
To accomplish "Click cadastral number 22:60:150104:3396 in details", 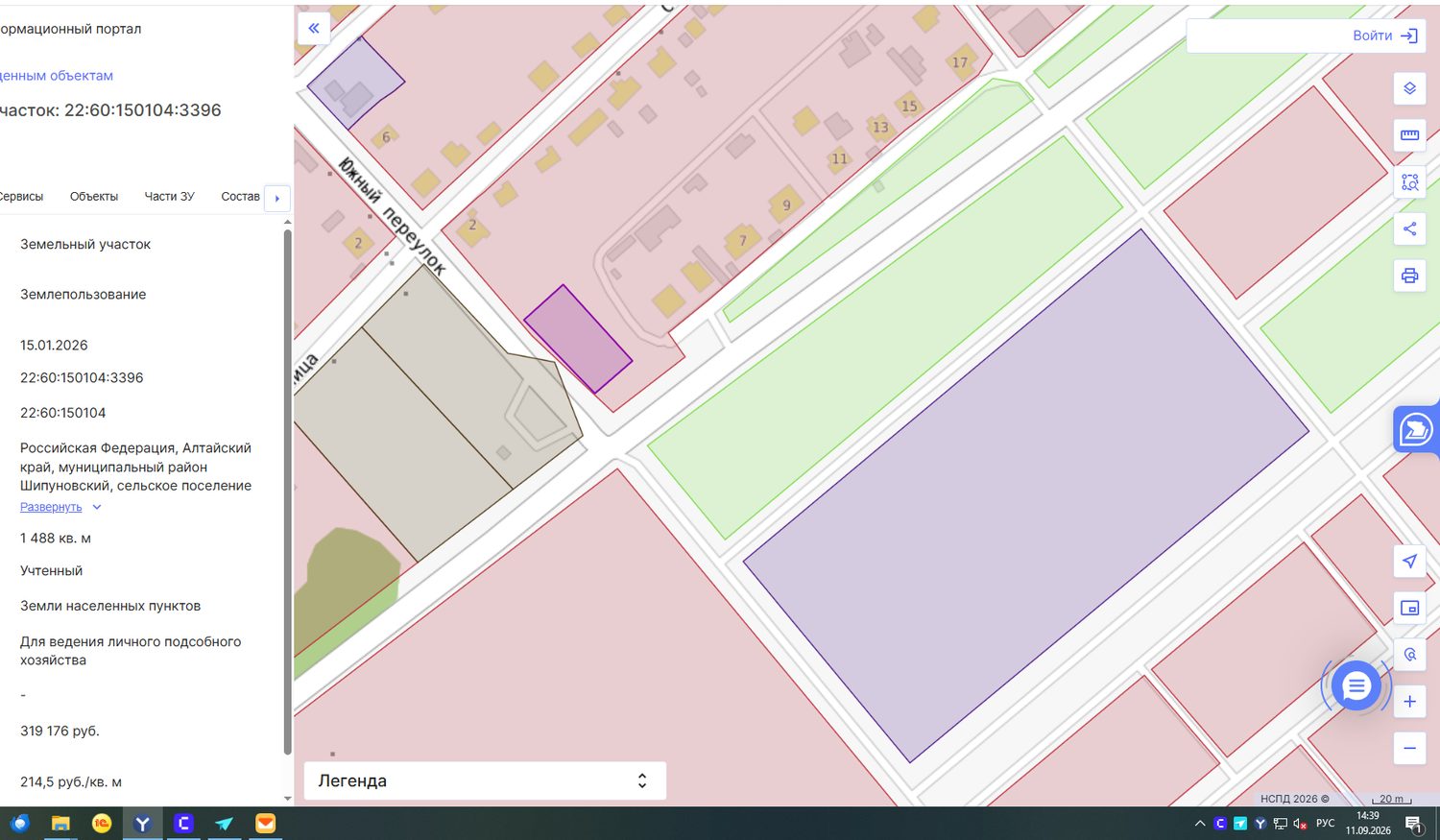I will [x=82, y=378].
